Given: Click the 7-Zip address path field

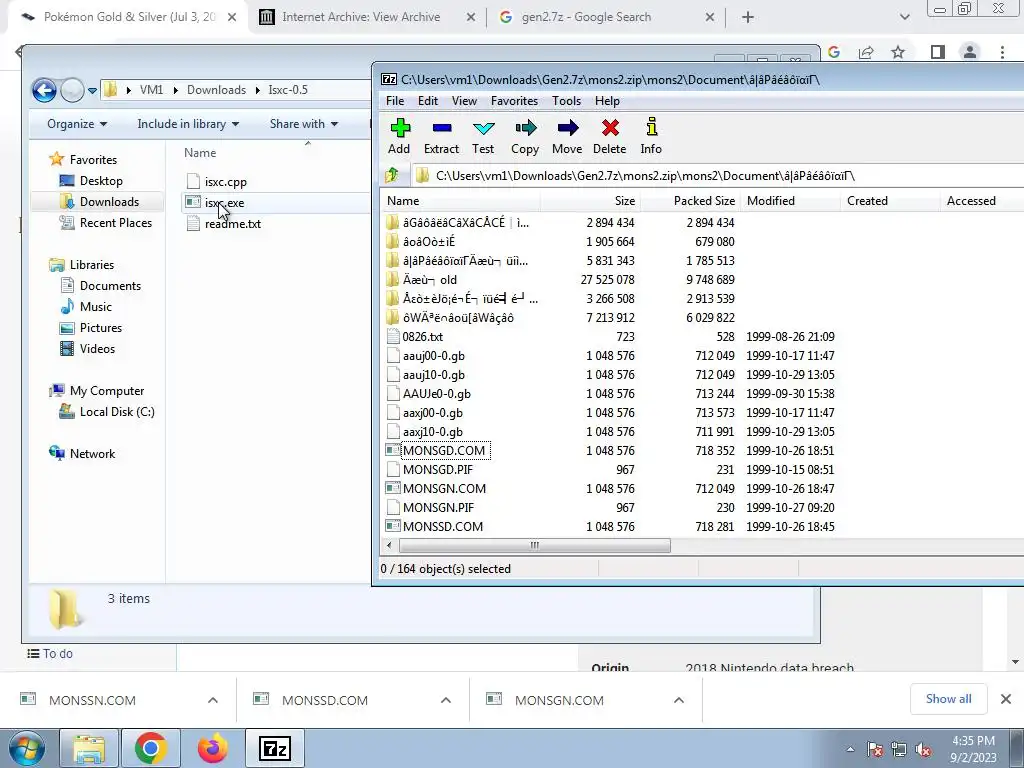Looking at the screenshot, I should click(716, 176).
